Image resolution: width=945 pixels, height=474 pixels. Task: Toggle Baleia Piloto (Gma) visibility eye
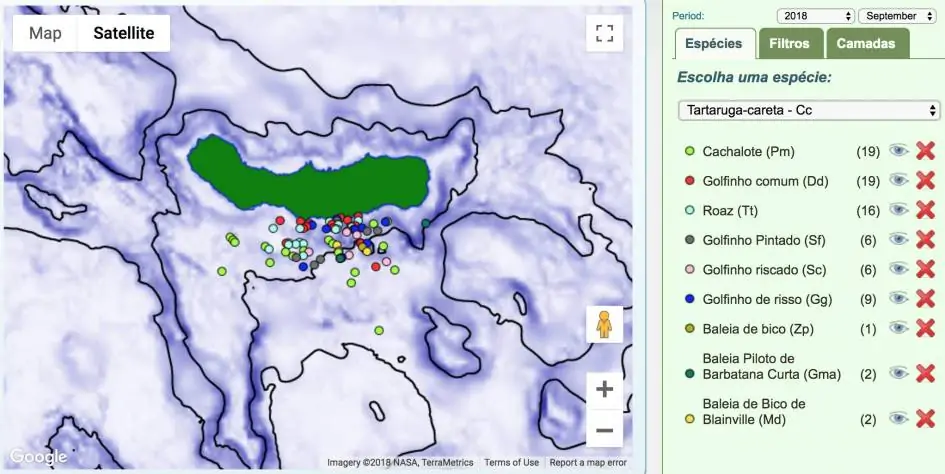[899, 372]
